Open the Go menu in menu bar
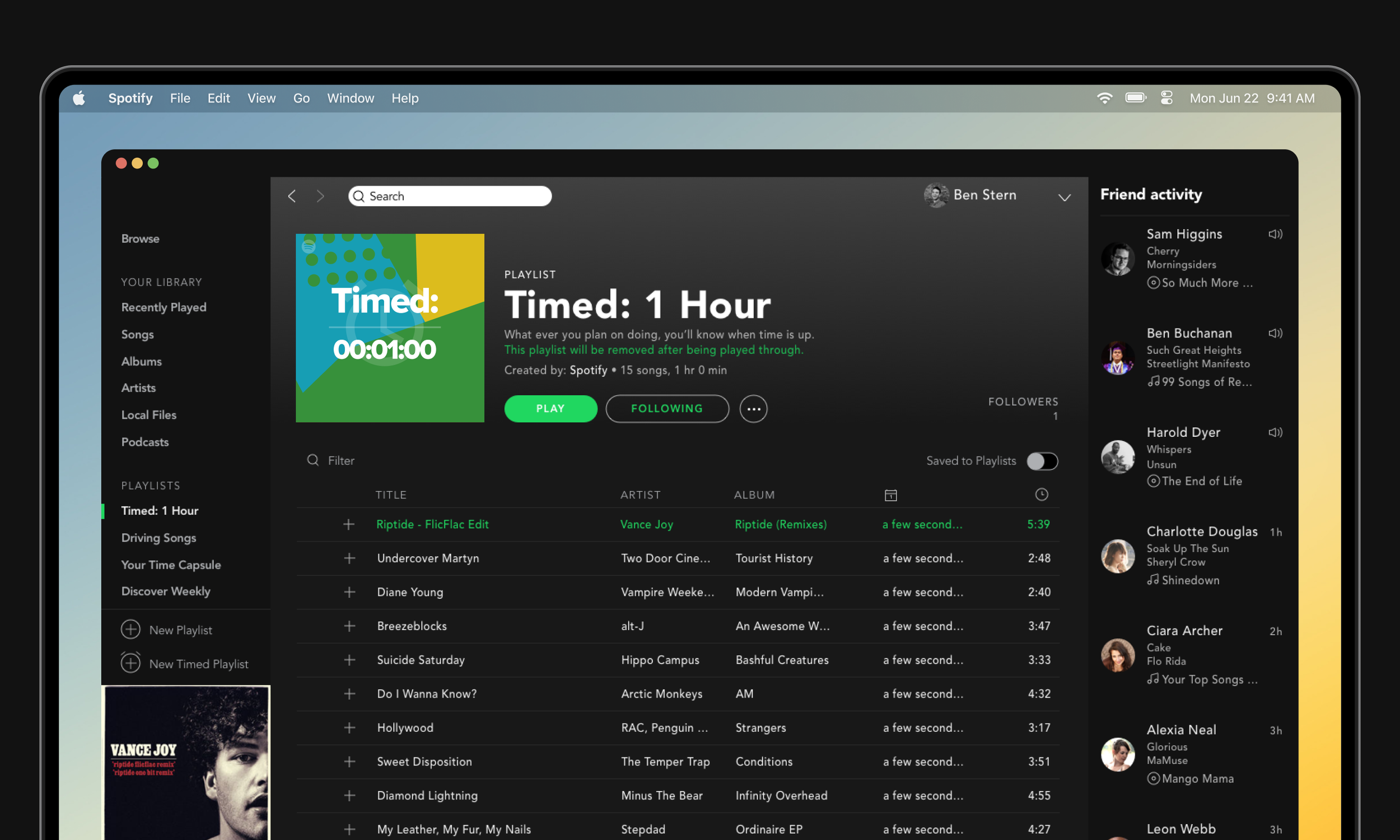Image resolution: width=1400 pixels, height=840 pixels. (301, 98)
